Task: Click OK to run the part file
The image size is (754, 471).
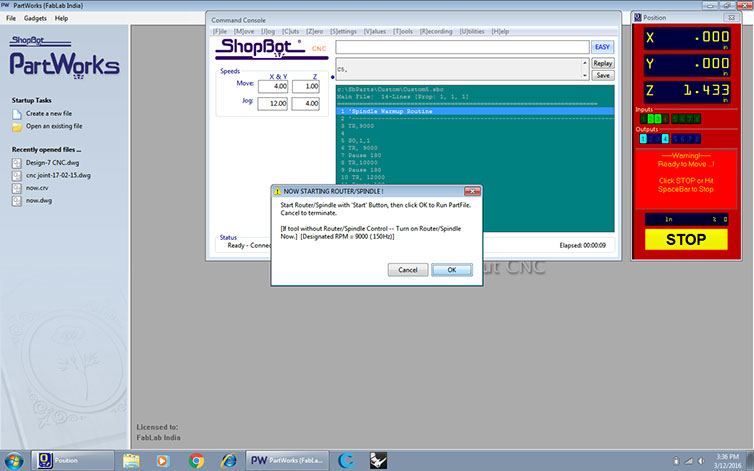Action: pos(452,270)
